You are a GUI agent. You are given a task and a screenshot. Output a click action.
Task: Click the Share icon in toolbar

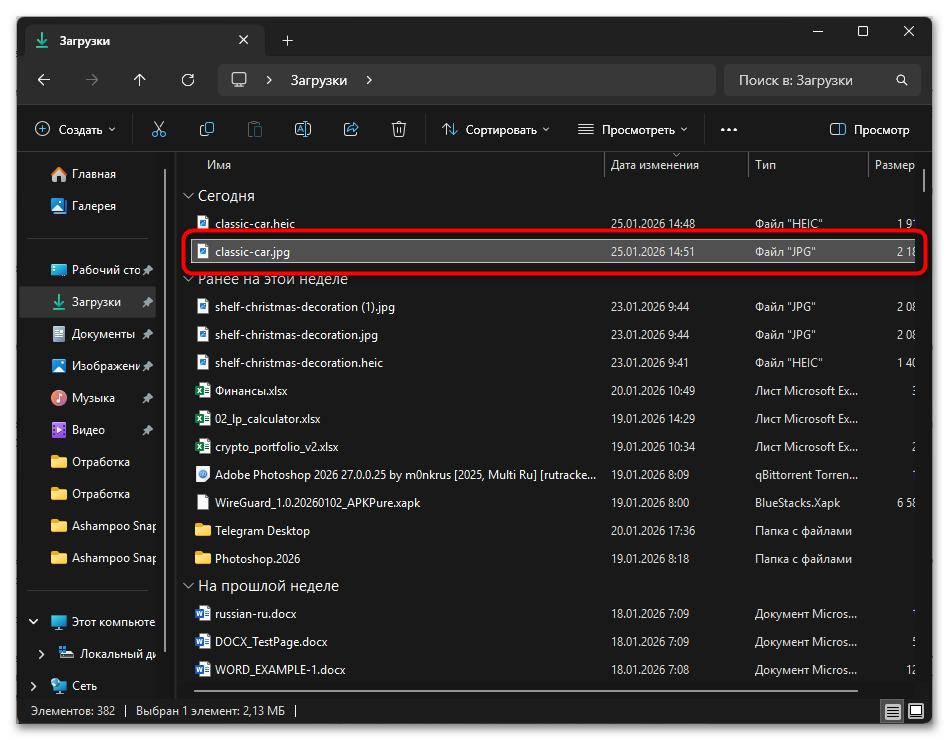[x=351, y=129]
